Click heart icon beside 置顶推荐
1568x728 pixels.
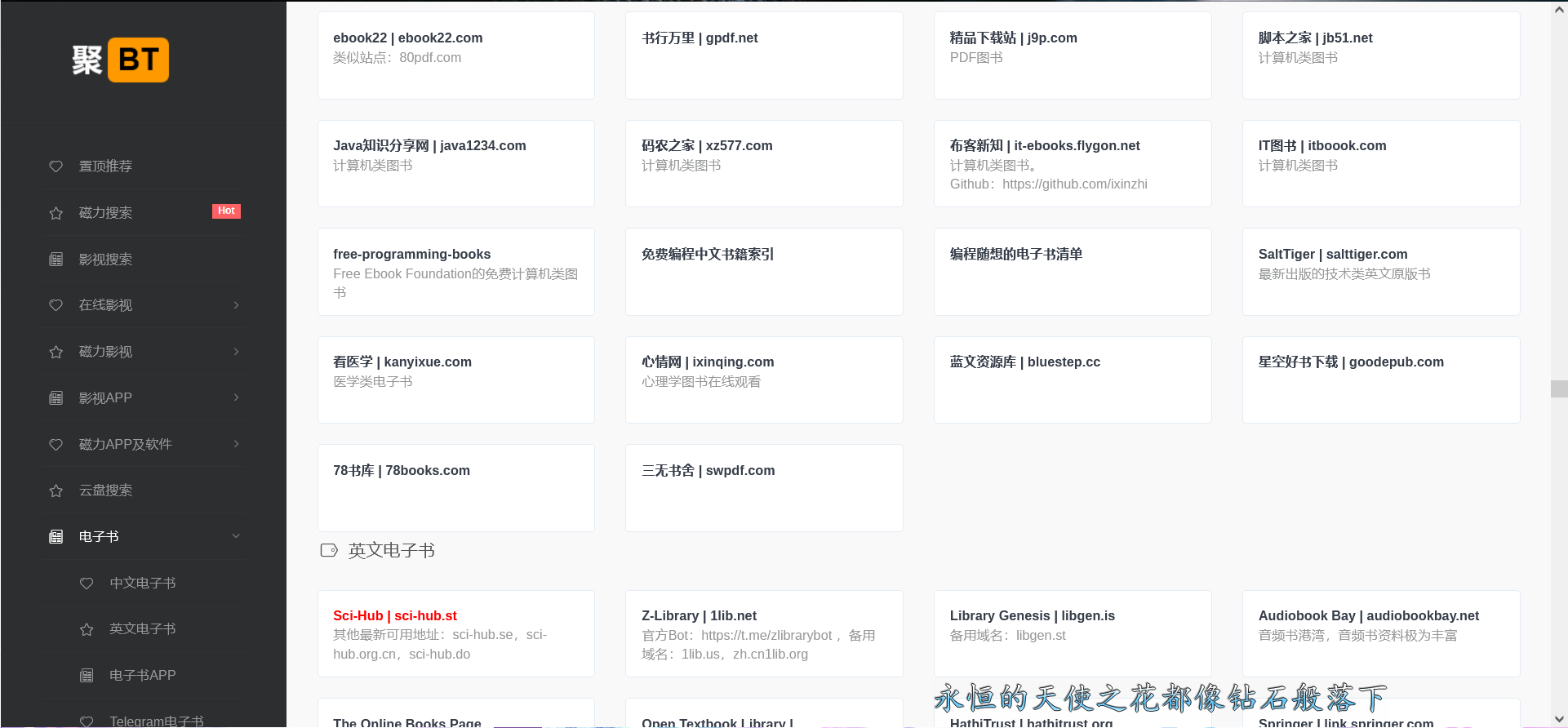(x=56, y=166)
